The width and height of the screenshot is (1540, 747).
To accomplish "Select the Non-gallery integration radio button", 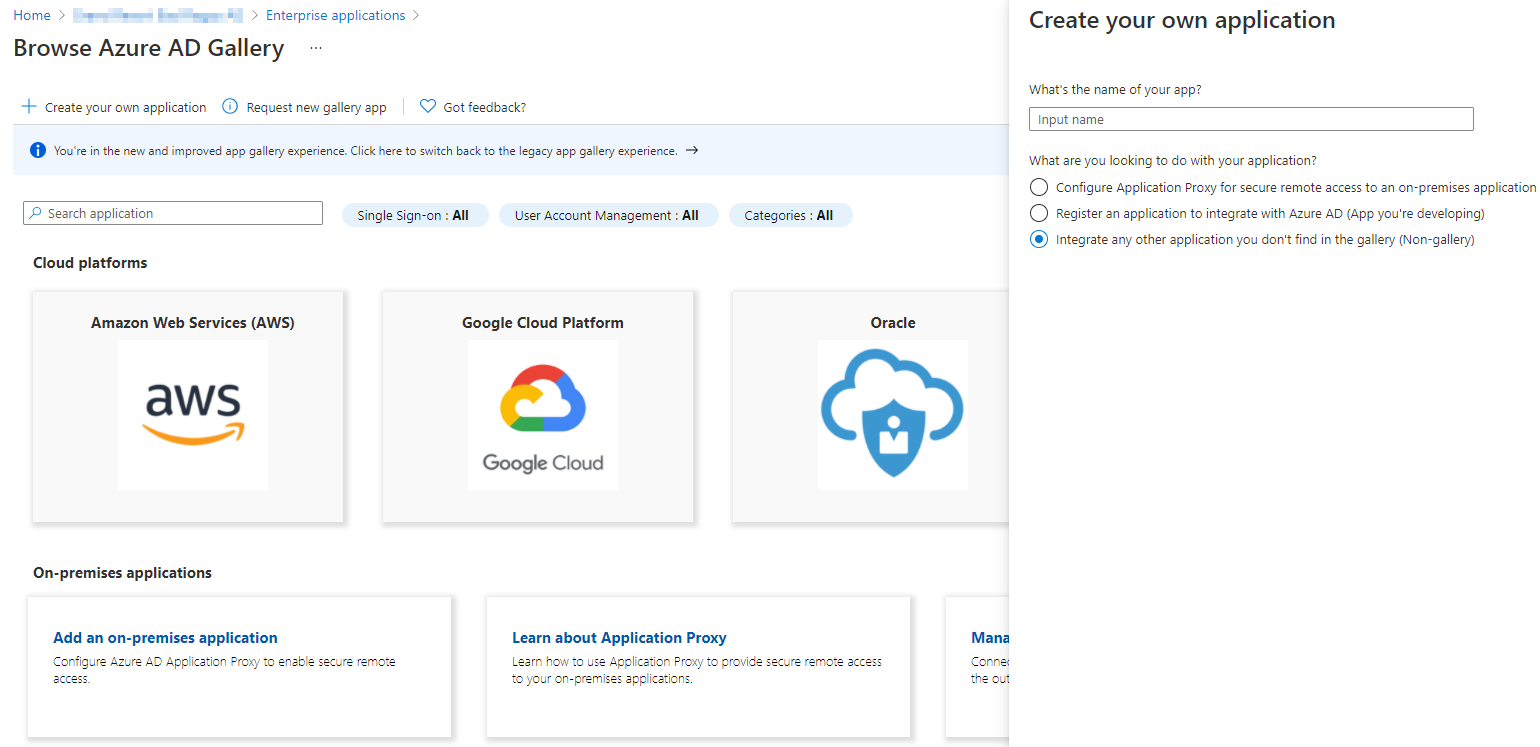I will (1038, 239).
